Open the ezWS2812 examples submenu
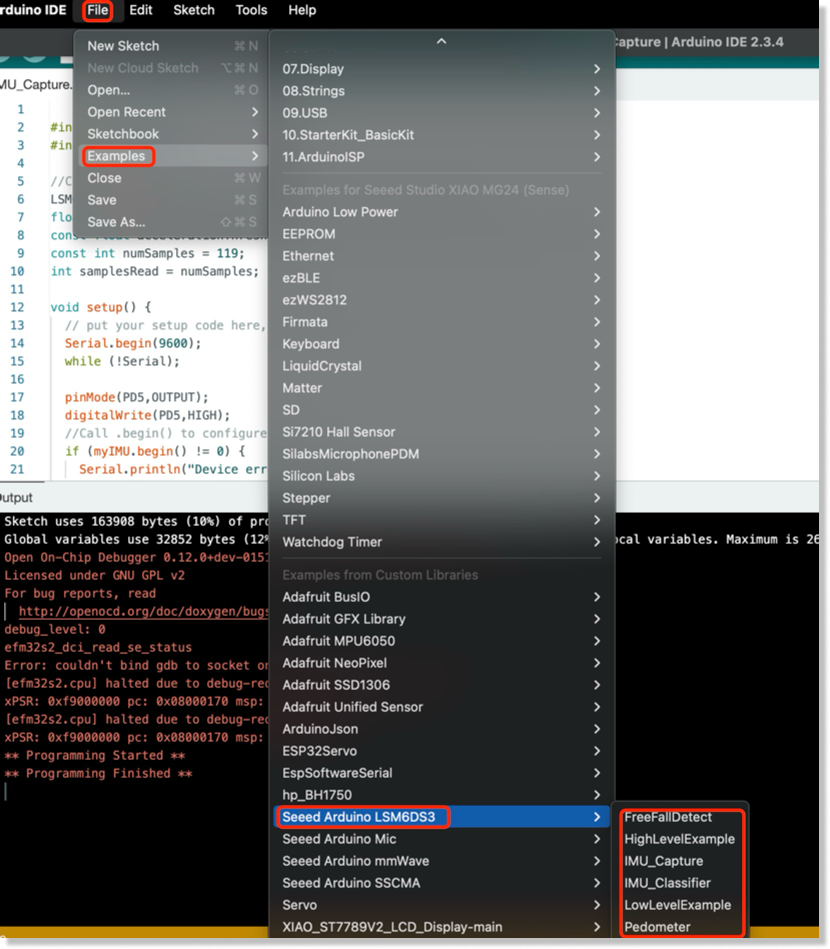This screenshot has width=830, height=949. [441, 300]
